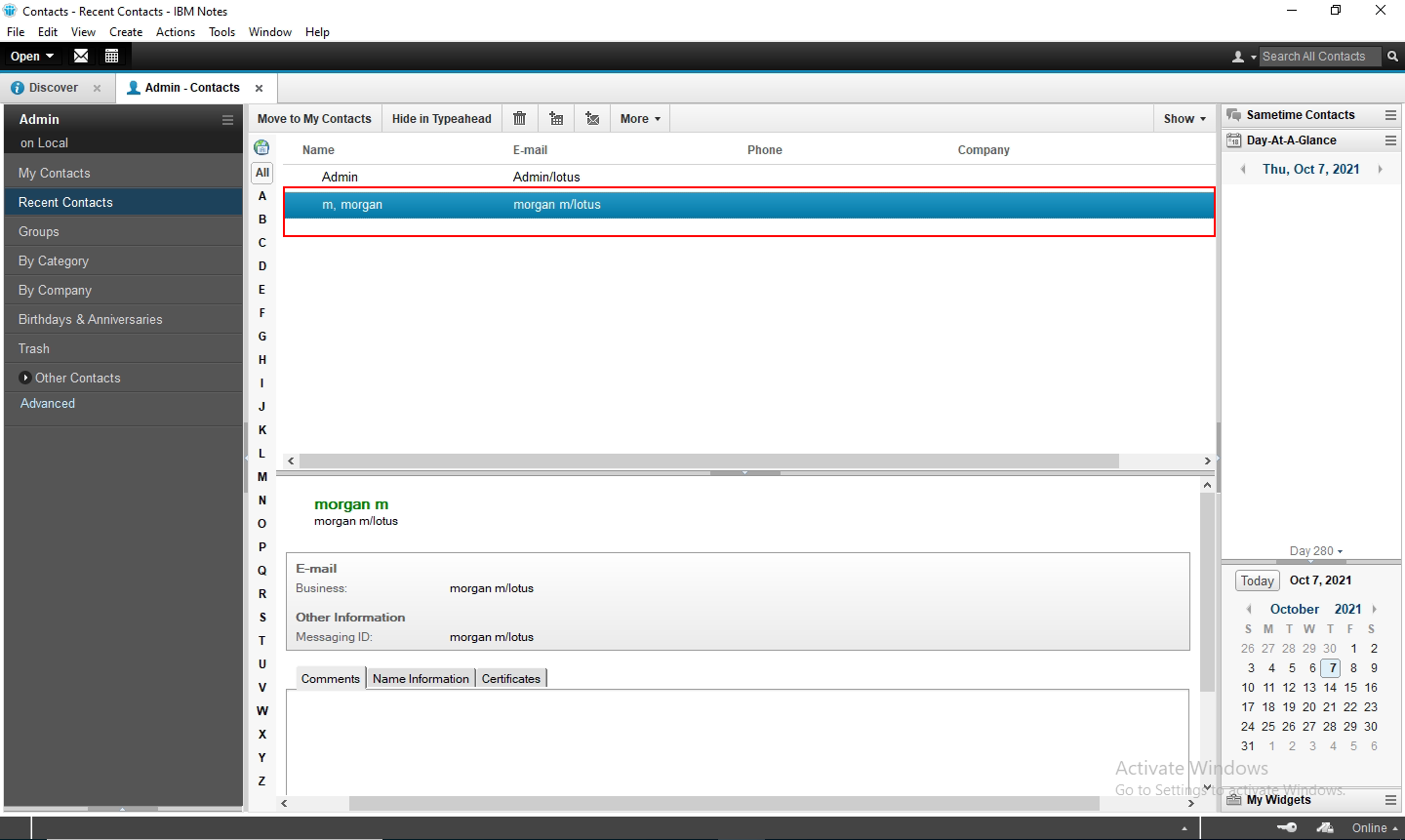Image resolution: width=1405 pixels, height=840 pixels.
Task: Expand the More actions dropdown
Action: (x=640, y=119)
